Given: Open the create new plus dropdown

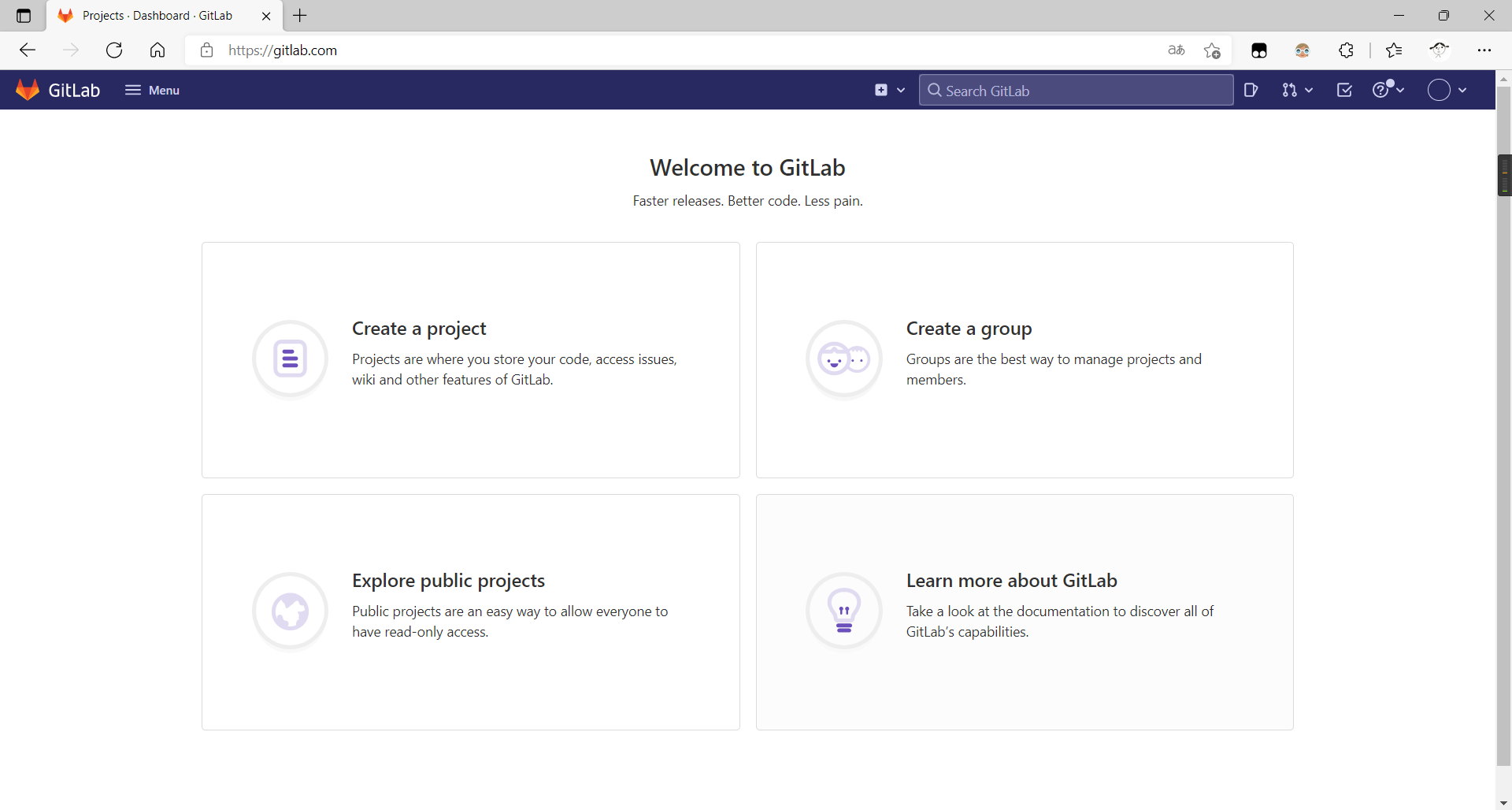Looking at the screenshot, I should pos(889,90).
